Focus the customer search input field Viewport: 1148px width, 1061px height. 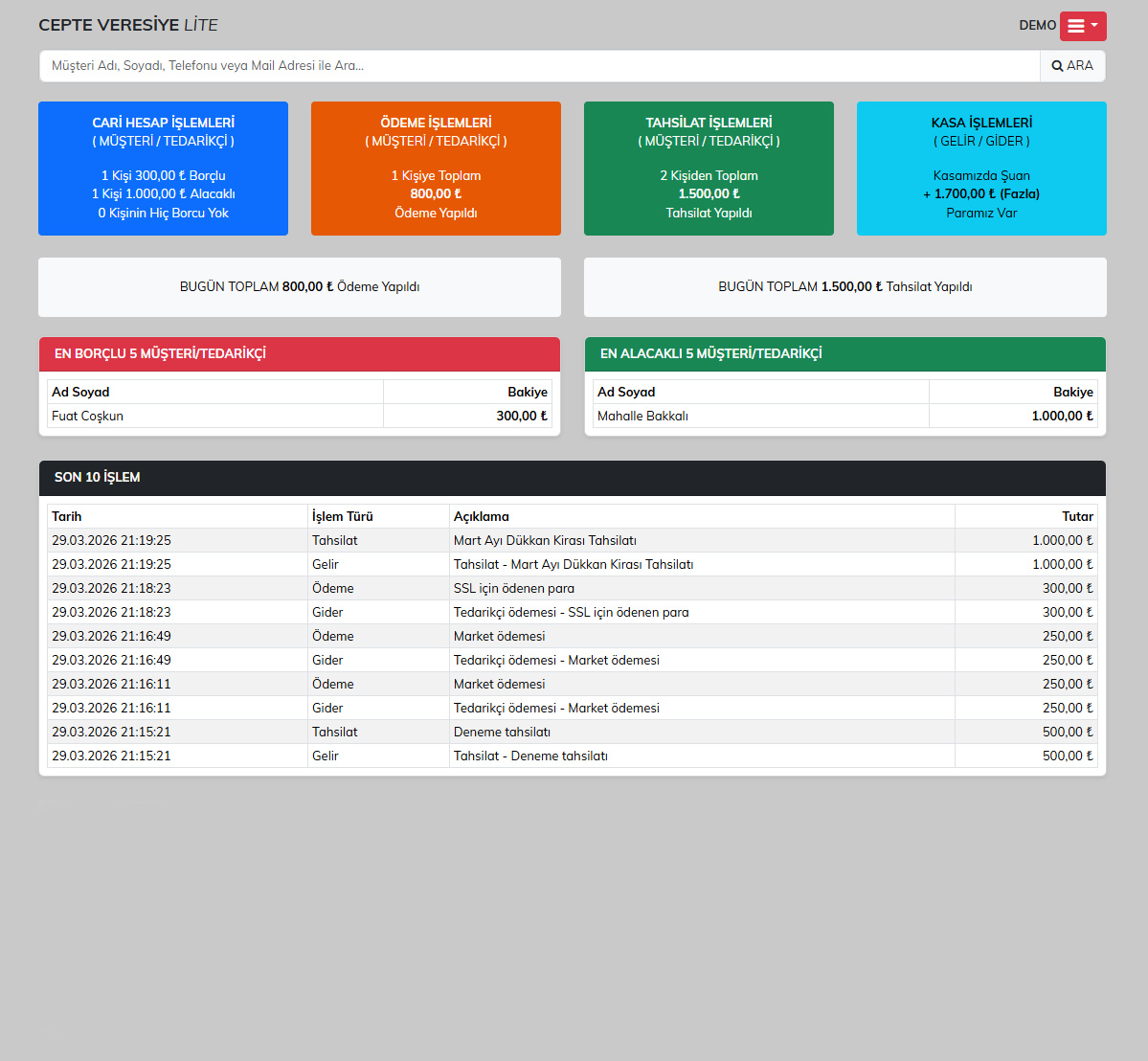(539, 66)
